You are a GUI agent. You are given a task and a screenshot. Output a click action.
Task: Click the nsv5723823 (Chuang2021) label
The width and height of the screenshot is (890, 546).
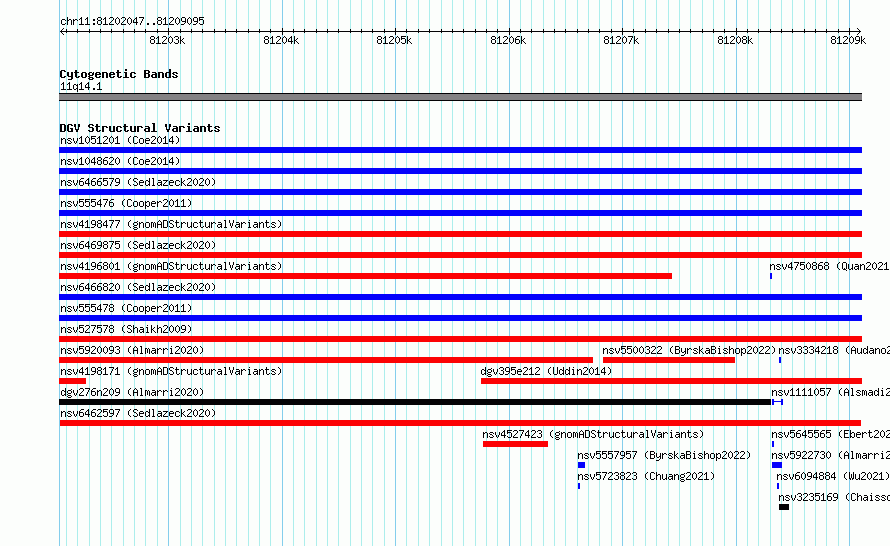[646, 476]
